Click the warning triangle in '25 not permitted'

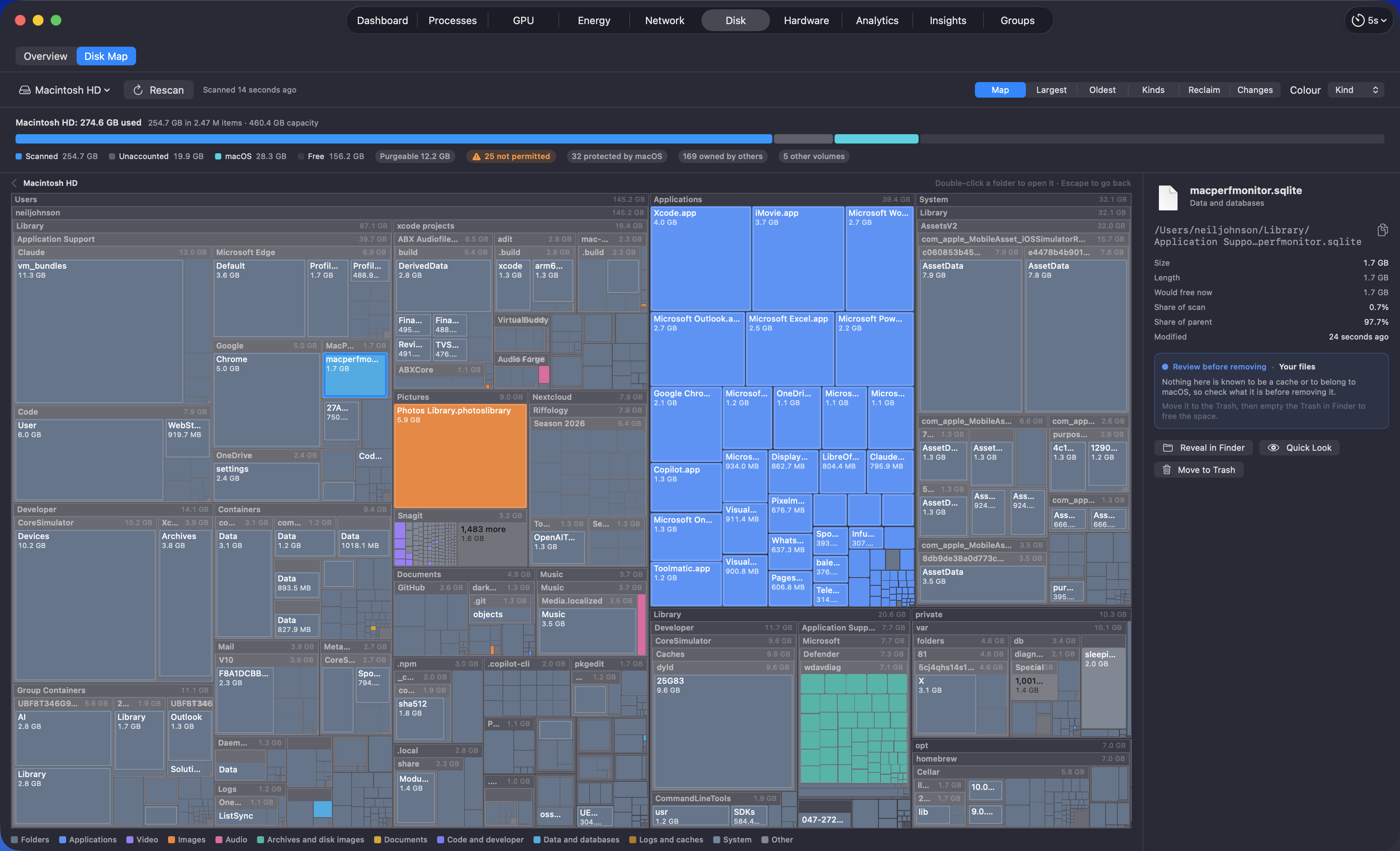[476, 156]
